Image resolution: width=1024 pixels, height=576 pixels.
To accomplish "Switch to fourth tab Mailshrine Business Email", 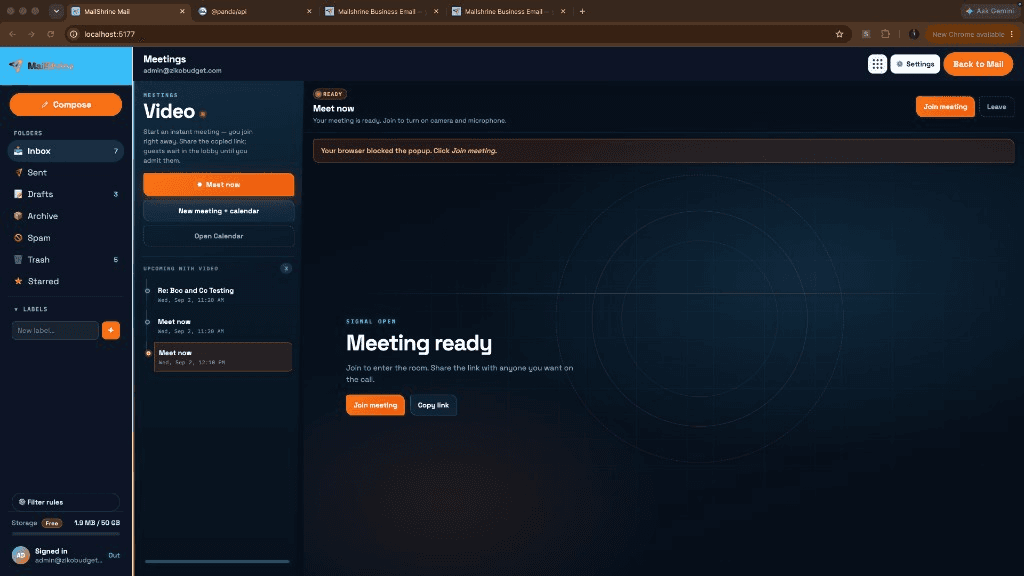I will click(x=508, y=11).
